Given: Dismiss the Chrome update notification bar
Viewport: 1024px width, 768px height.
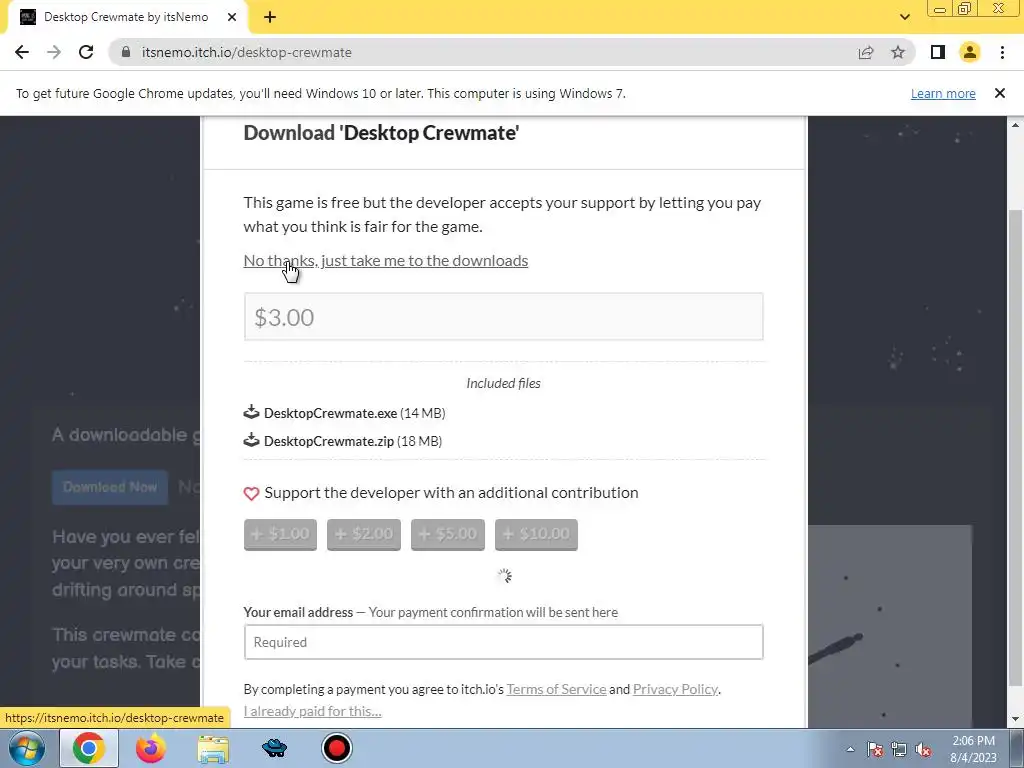Looking at the screenshot, I should coord(1000,93).
